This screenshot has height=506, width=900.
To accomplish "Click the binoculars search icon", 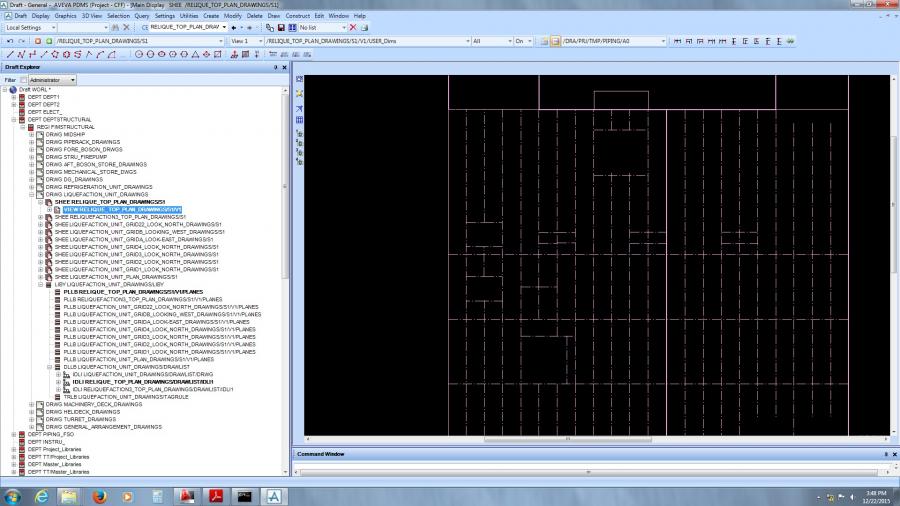I will coord(115,28).
